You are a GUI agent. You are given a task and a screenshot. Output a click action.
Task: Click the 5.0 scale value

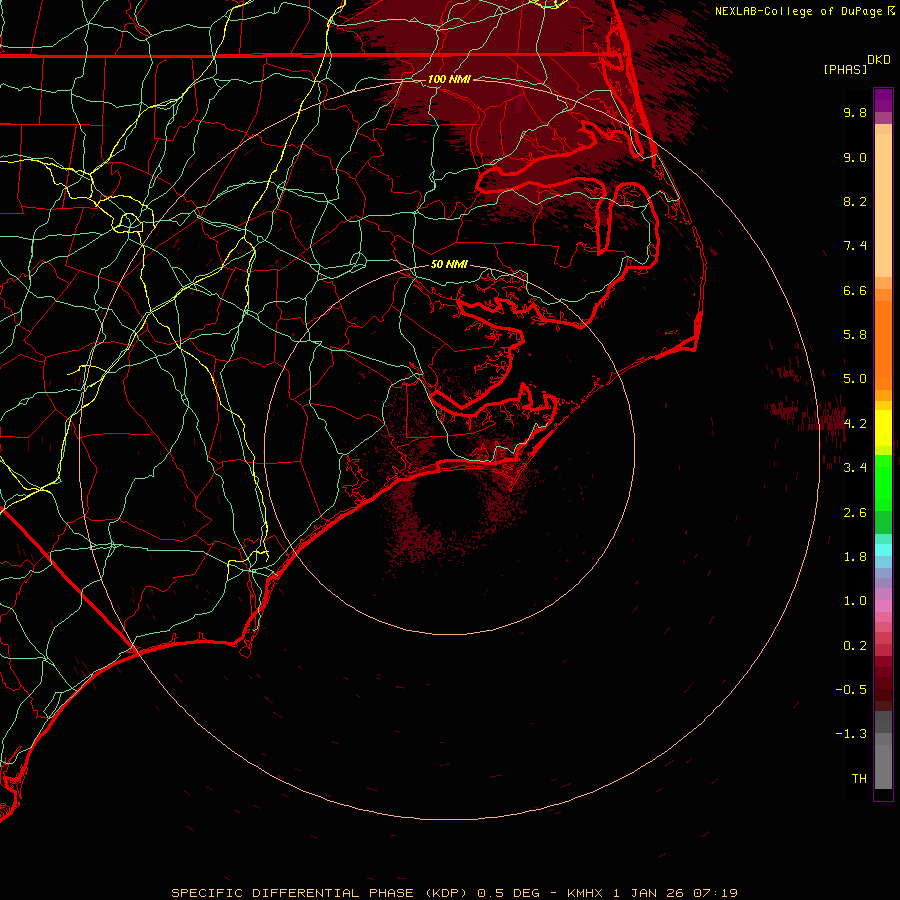click(855, 379)
